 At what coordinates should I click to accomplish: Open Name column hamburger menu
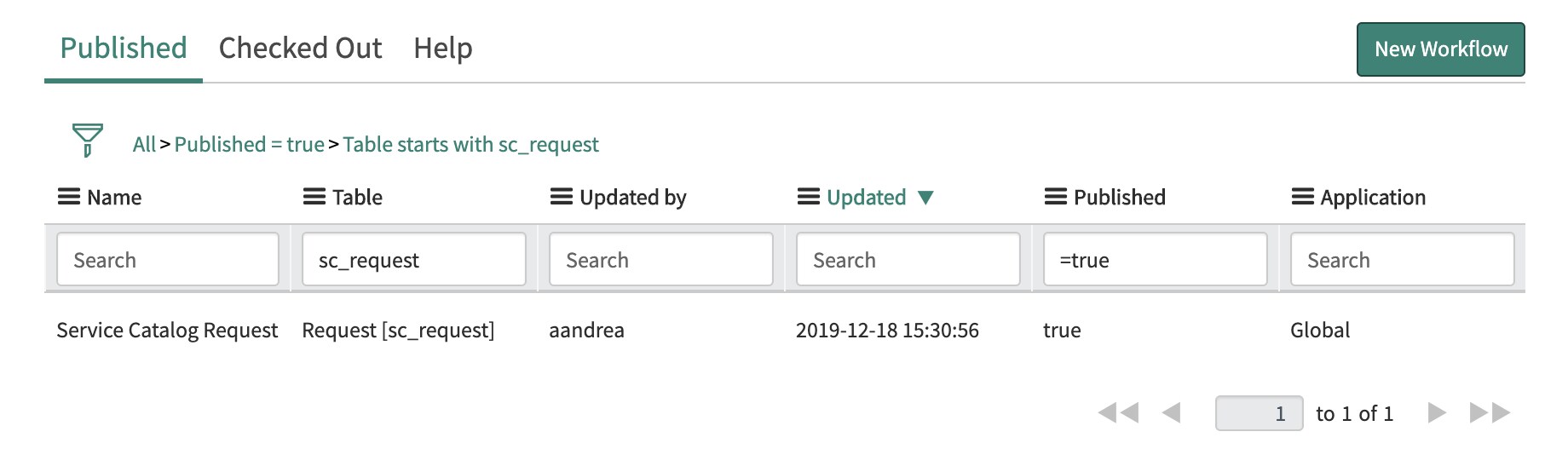(69, 198)
